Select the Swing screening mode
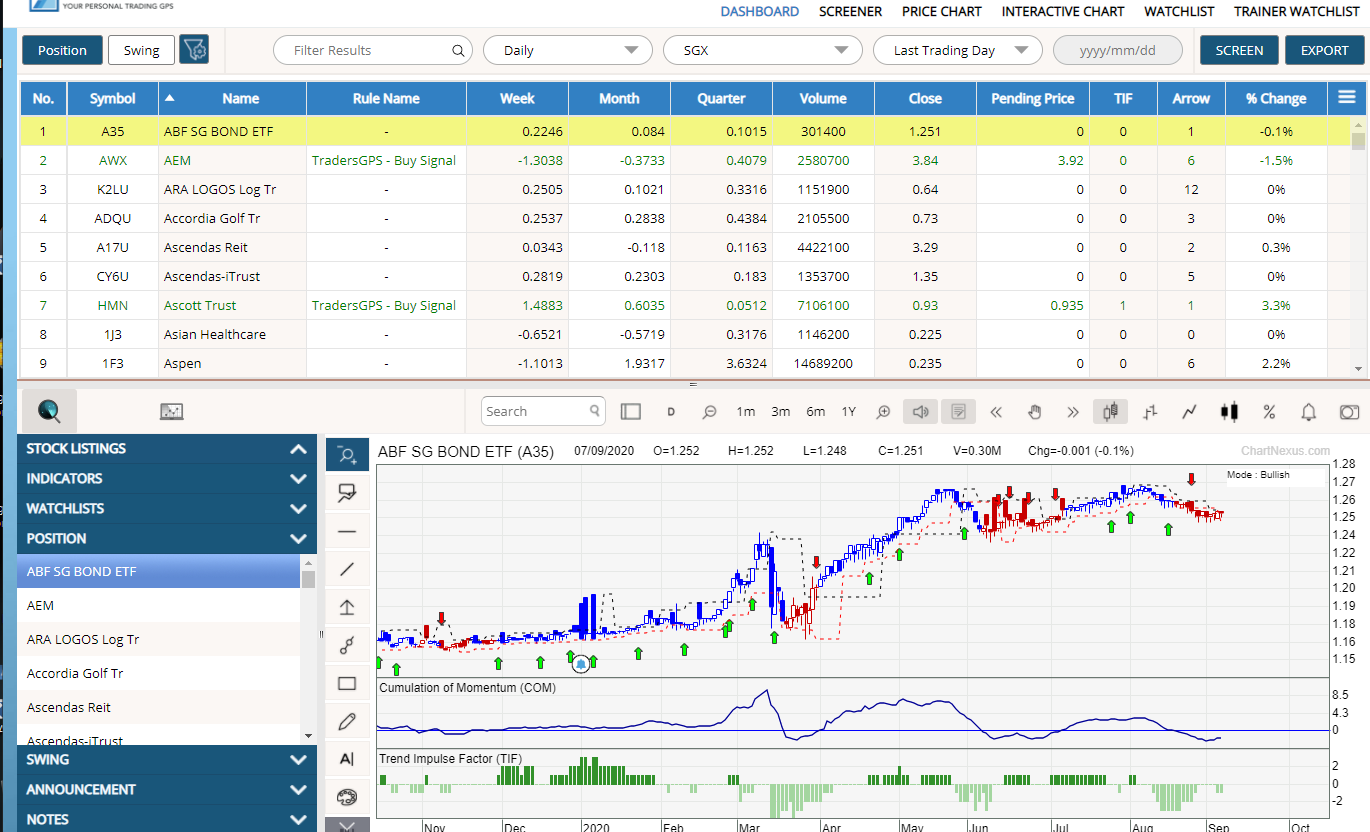 point(141,50)
